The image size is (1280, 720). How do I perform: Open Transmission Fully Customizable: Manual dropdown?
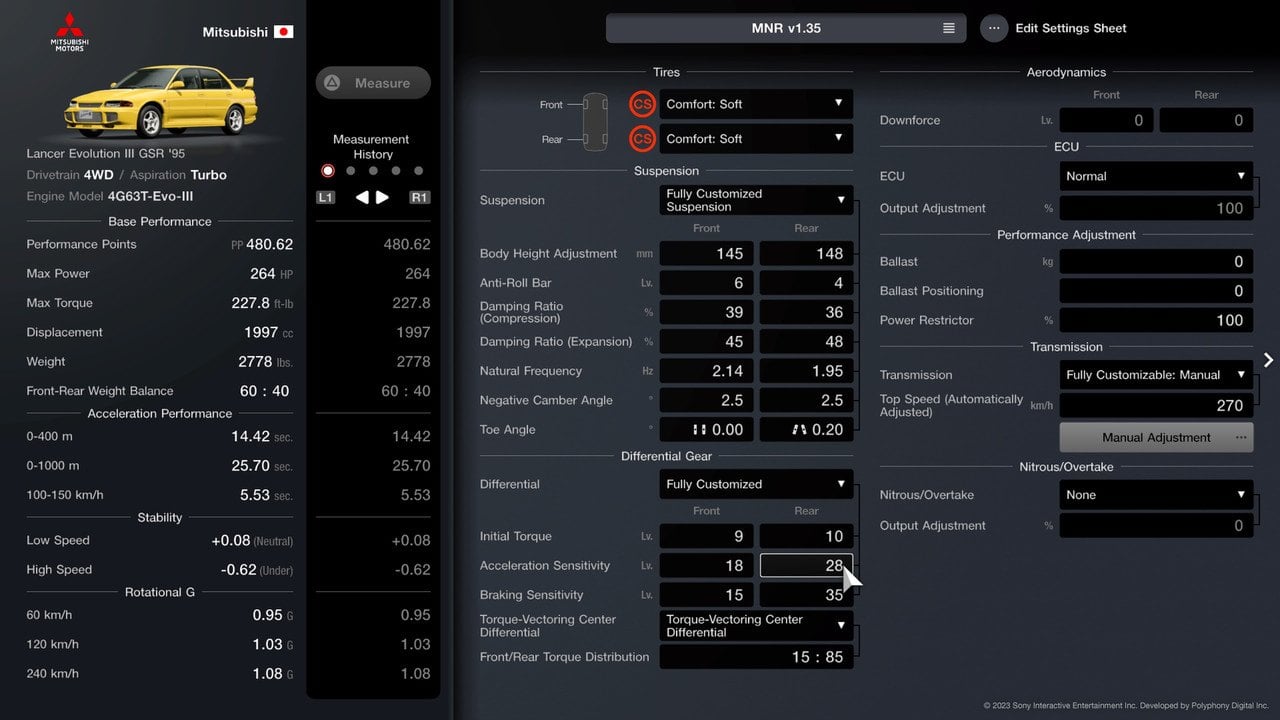[x=1156, y=375]
